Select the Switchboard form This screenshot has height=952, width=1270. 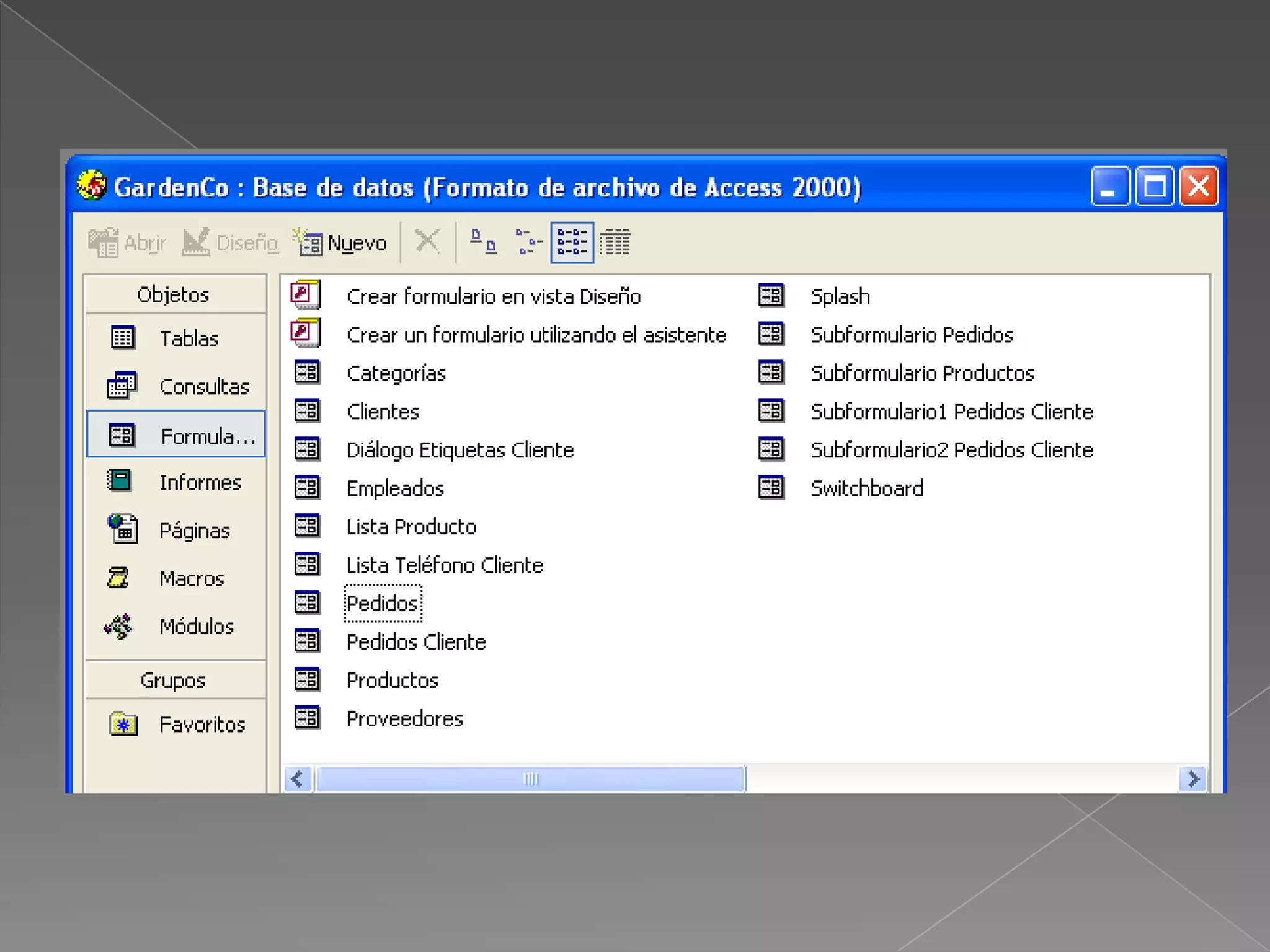[866, 488]
